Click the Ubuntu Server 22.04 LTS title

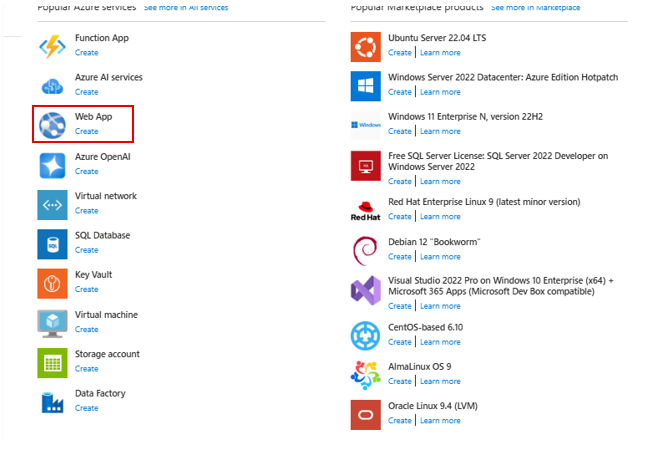tap(437, 38)
